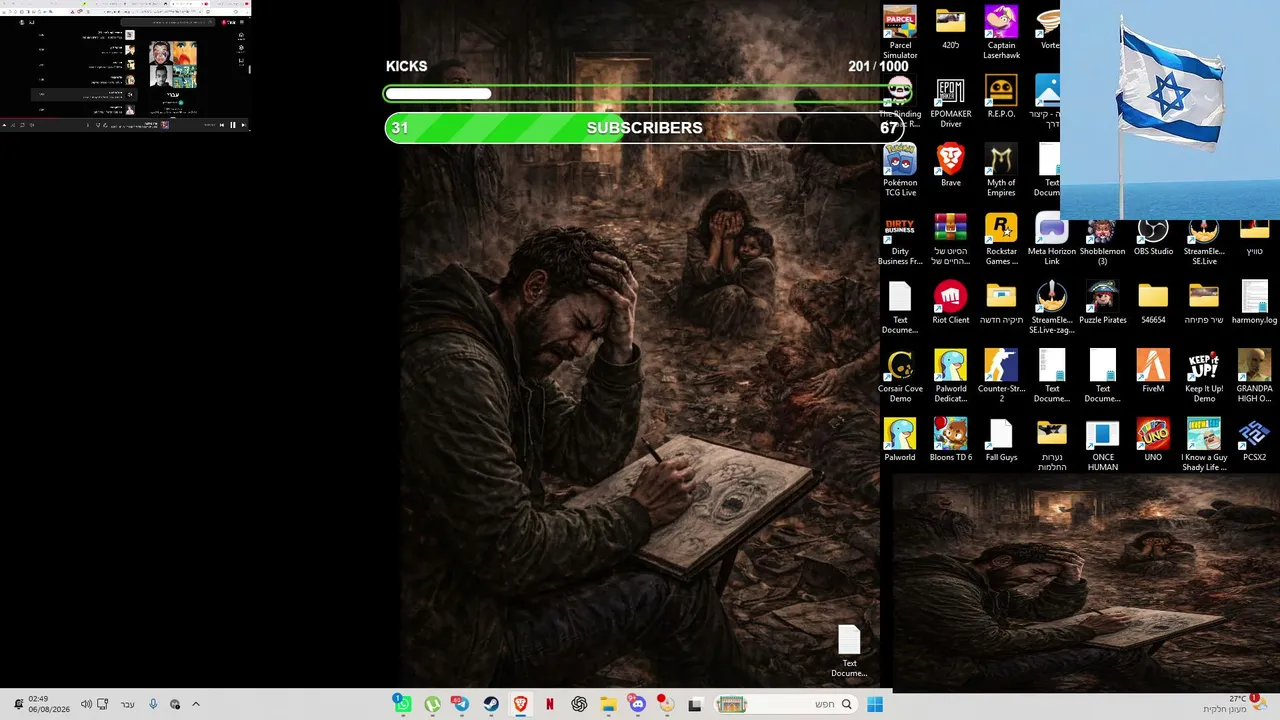Open the Parcel Simulator desktop shortcut
This screenshot has height=720, width=1280.
900,32
